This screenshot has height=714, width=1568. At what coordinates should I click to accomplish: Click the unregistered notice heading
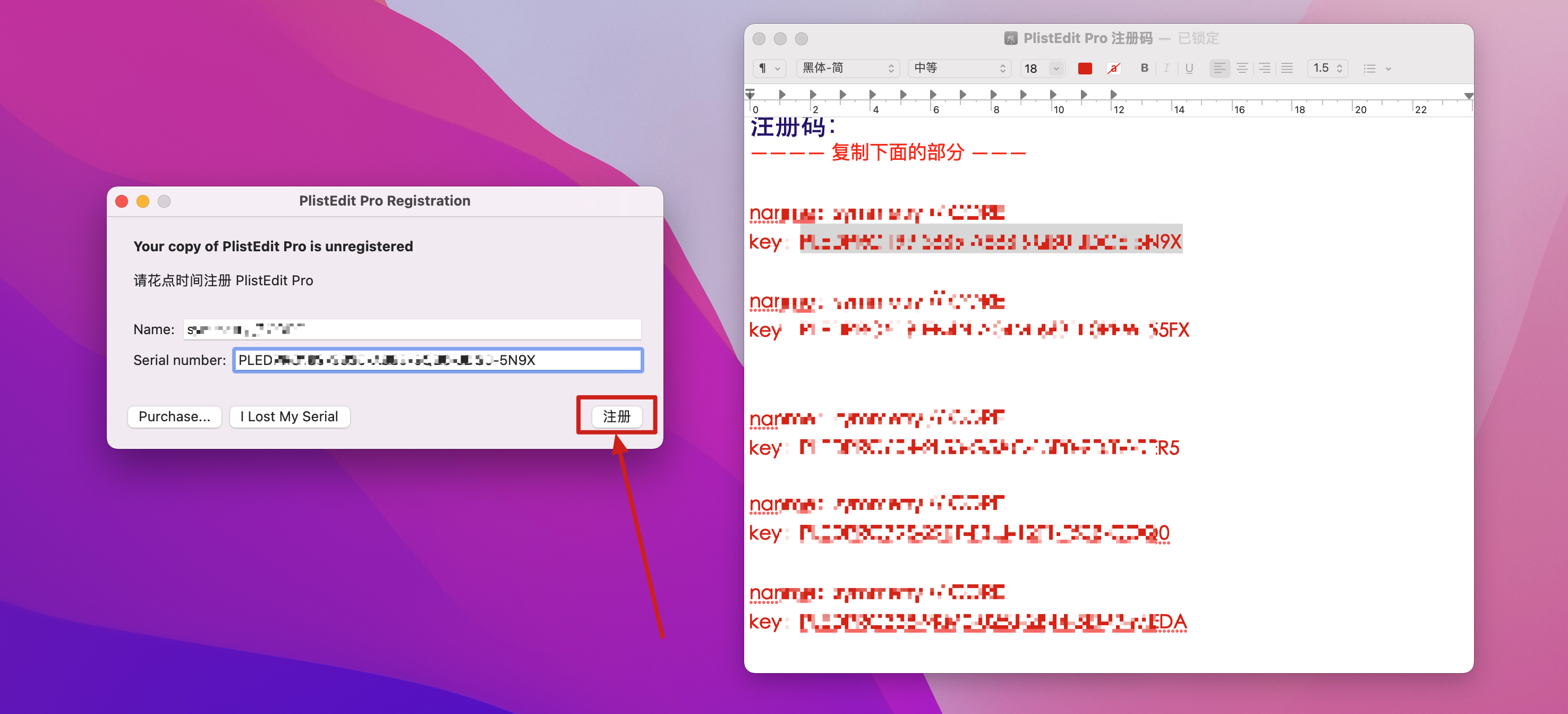[272, 246]
